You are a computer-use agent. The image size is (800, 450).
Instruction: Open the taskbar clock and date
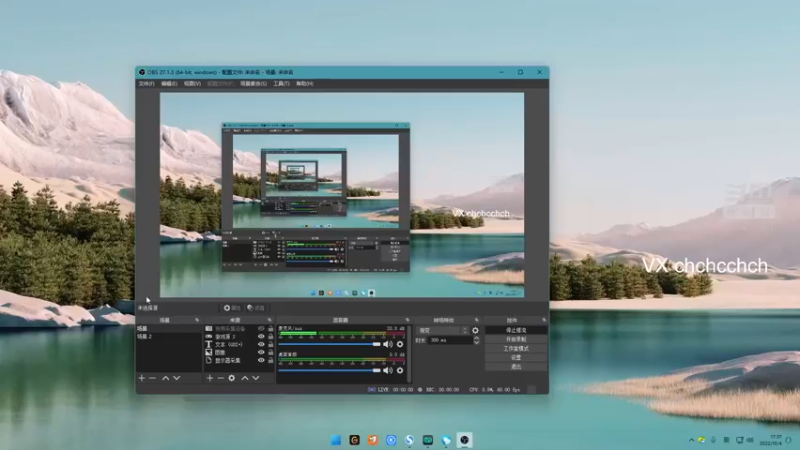(770, 440)
